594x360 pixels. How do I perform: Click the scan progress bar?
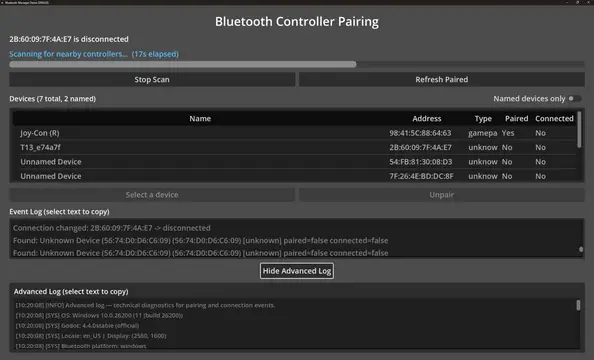point(297,64)
